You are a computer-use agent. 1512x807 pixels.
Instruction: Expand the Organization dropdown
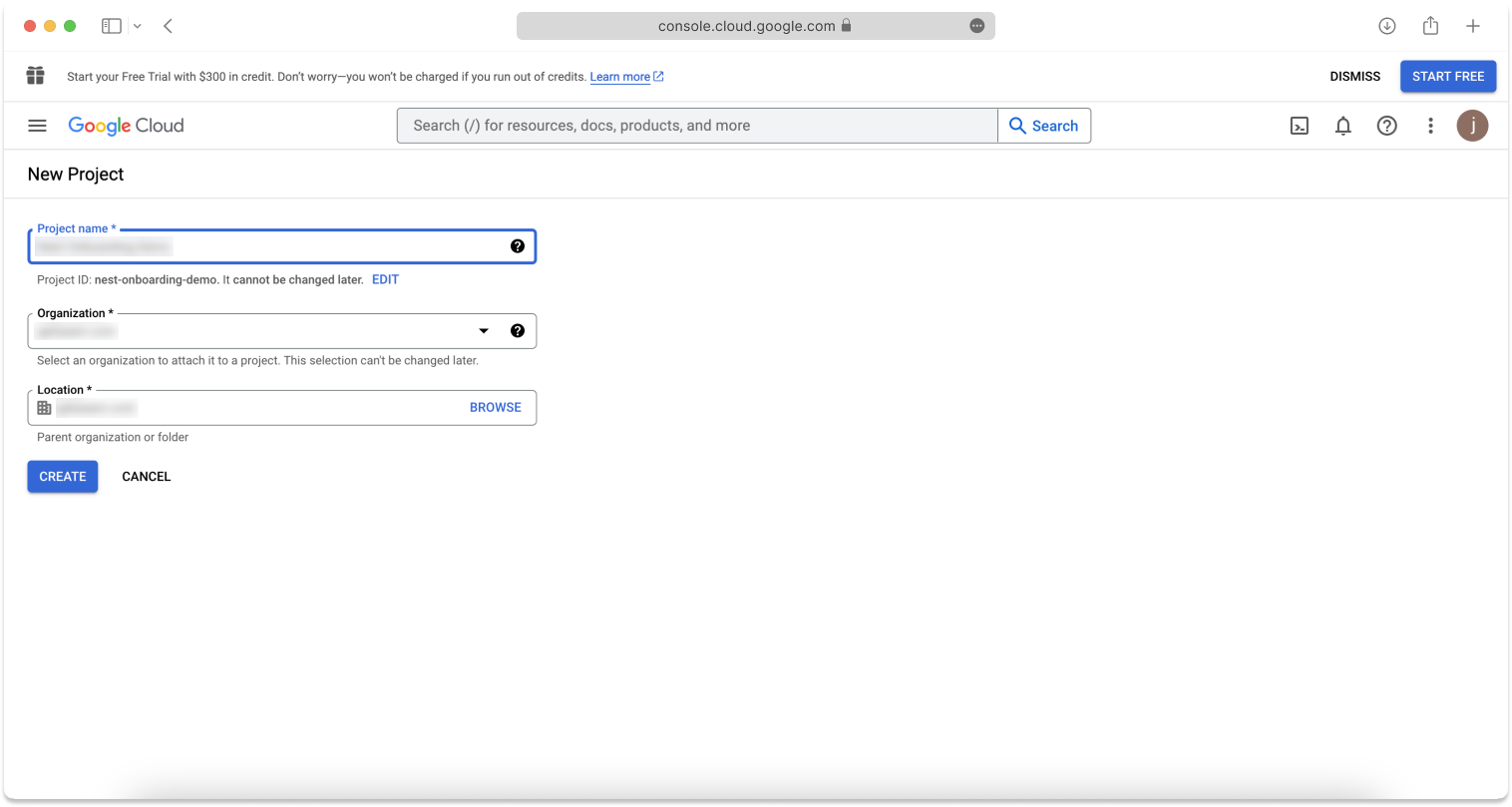click(484, 330)
